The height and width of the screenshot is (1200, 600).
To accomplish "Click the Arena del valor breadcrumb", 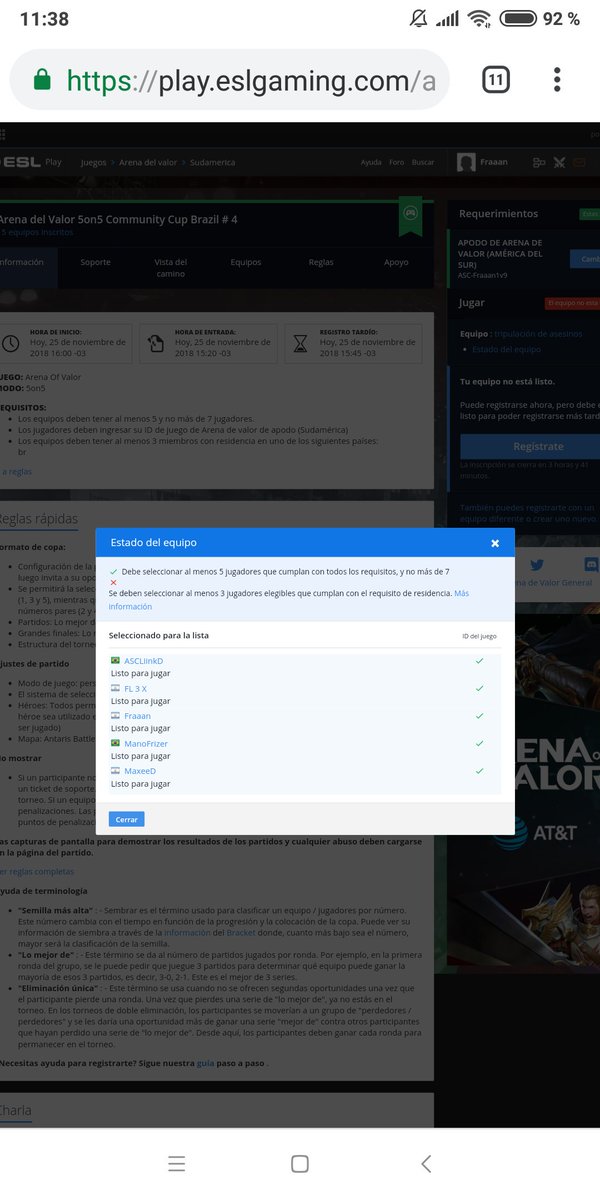I will click(x=150, y=162).
